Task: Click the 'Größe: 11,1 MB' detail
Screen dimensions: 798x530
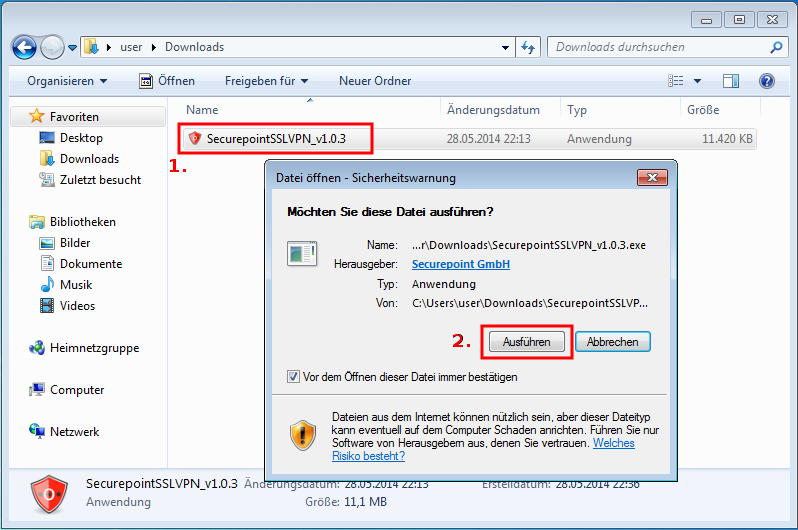Action: (346, 502)
